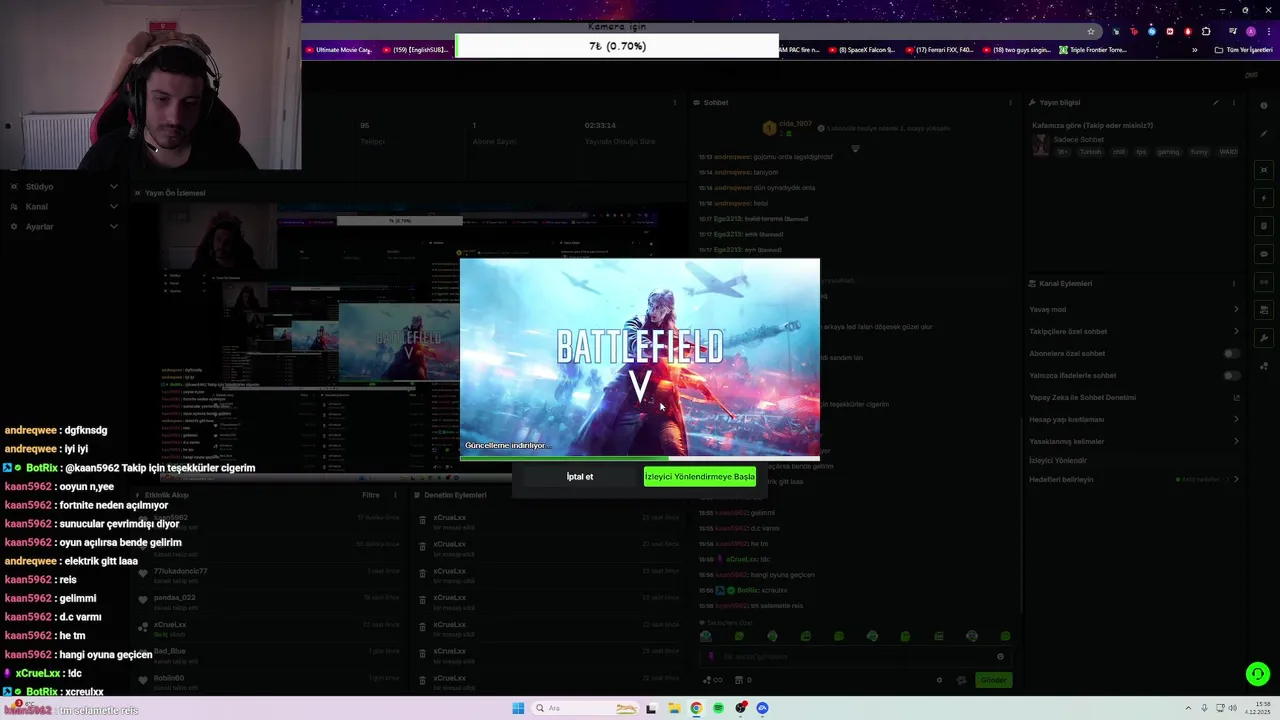Open the Sohbet panel three-dot menu
Viewport: 1280px width, 720px height.
(x=1010, y=102)
